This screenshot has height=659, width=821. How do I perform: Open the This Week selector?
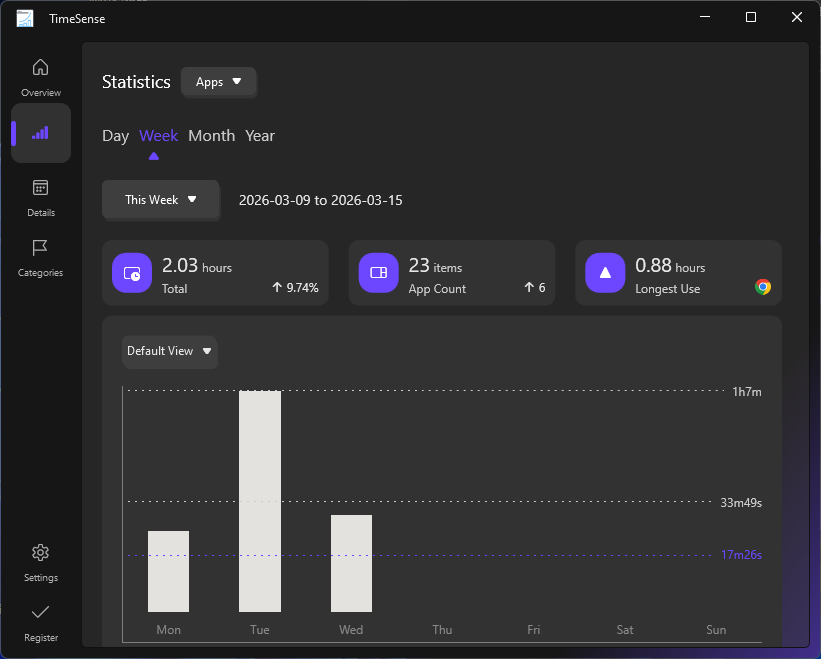(160, 200)
